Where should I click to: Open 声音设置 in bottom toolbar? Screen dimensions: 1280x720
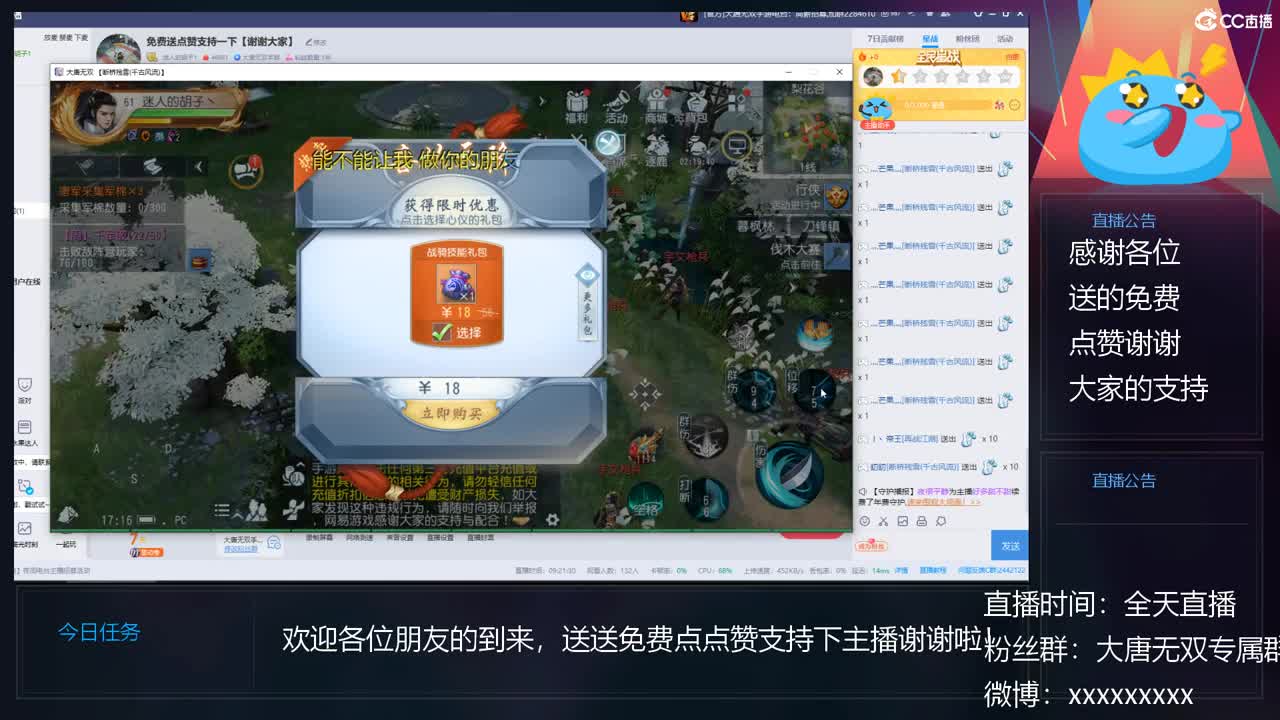400,538
